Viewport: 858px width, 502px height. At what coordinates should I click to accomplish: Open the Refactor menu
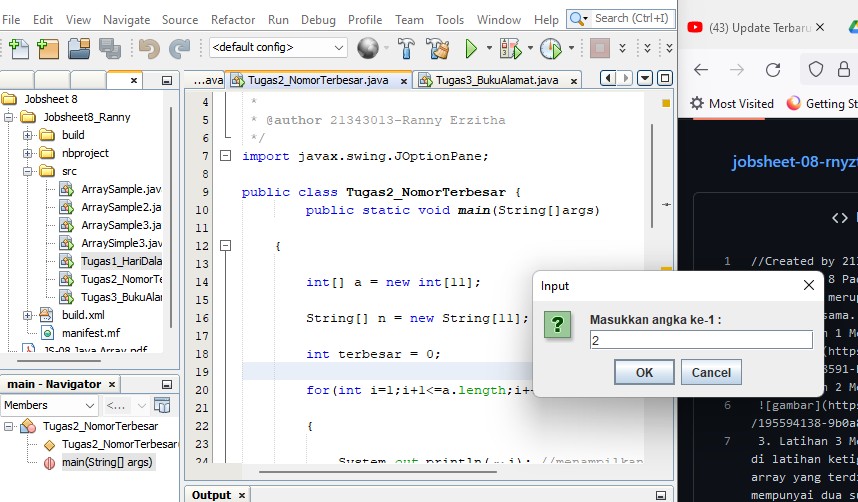coord(233,20)
